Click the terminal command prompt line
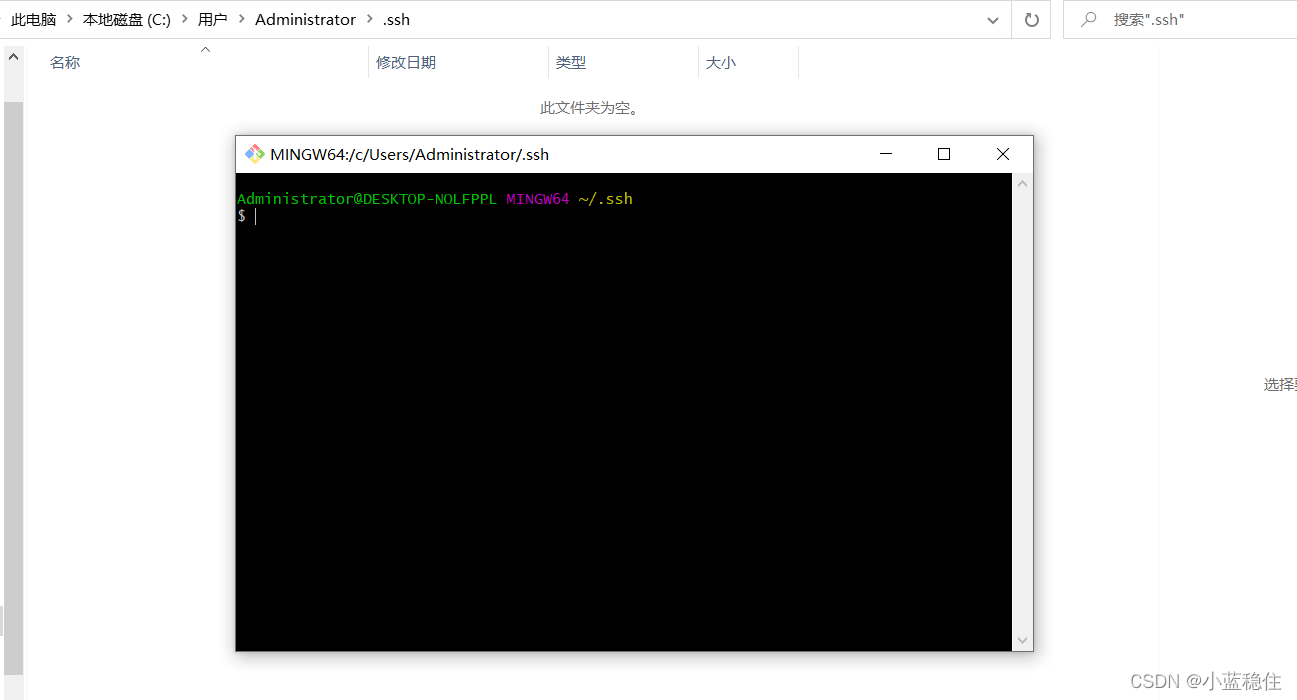Viewport: 1297px width, 700px height. [624, 216]
